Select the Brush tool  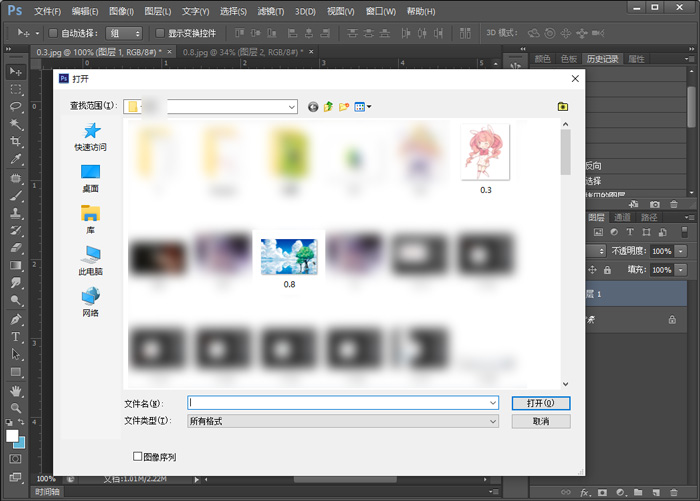pyautogui.click(x=16, y=196)
